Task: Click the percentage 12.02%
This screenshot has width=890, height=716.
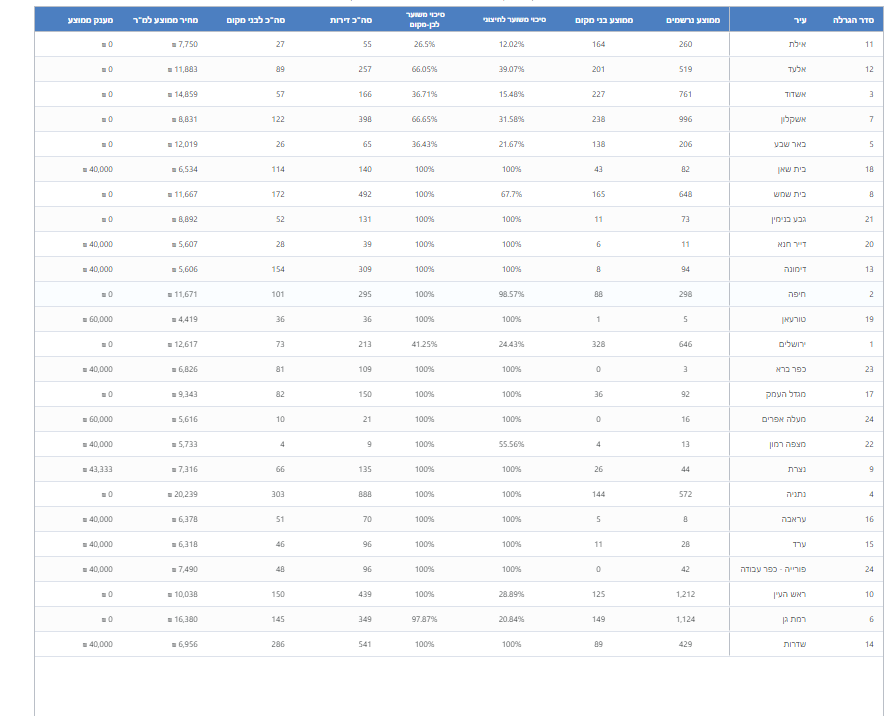Action: 511,44
